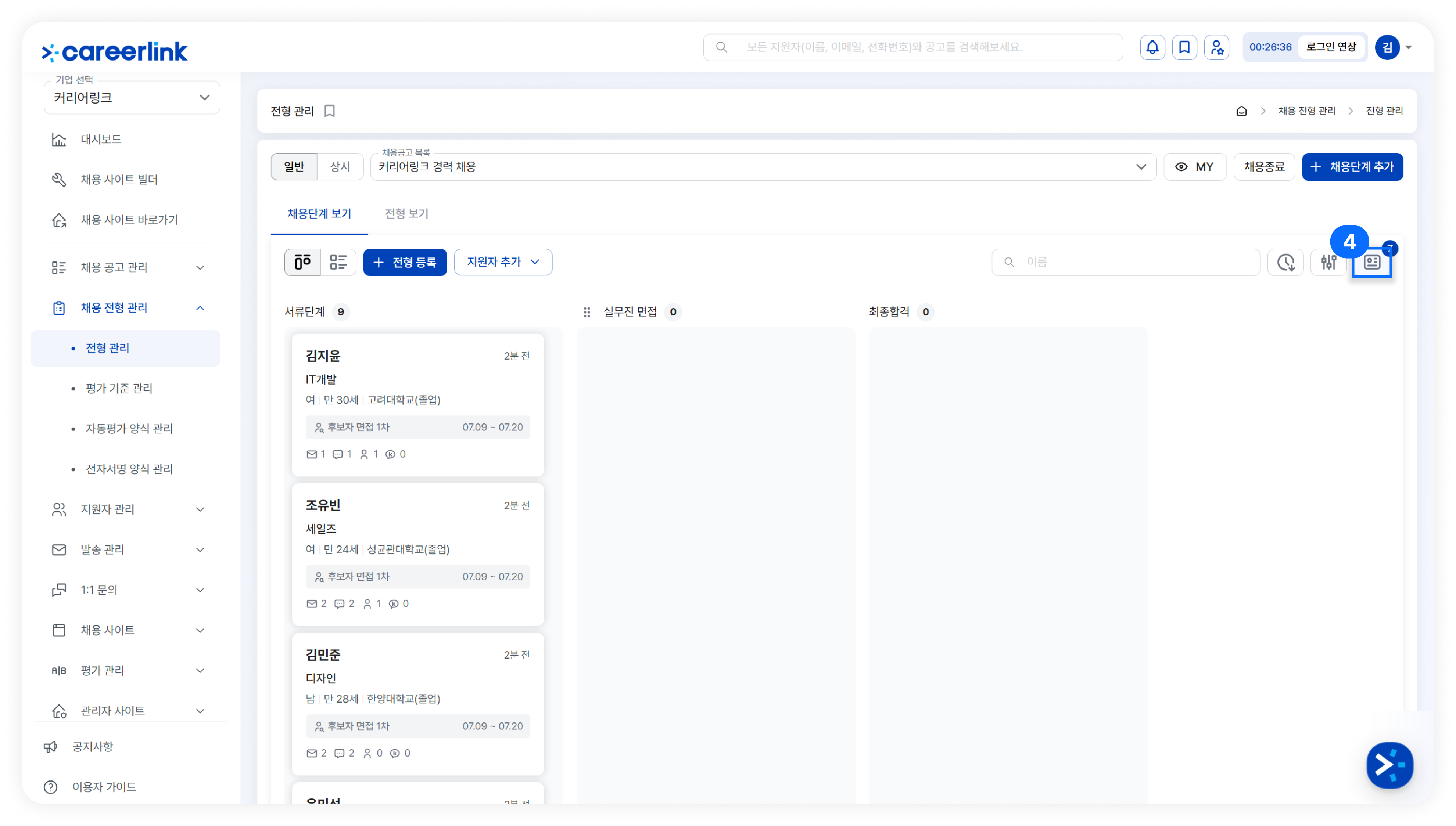This screenshot has width=1456, height=826.
Task: Open 조유빈 applicant card
Action: click(418, 554)
